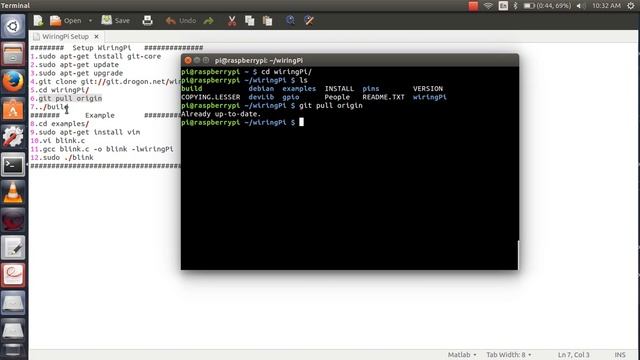Viewport: 640px width, 360px height.
Task: Click the Cut scissors icon
Action: pos(232,20)
